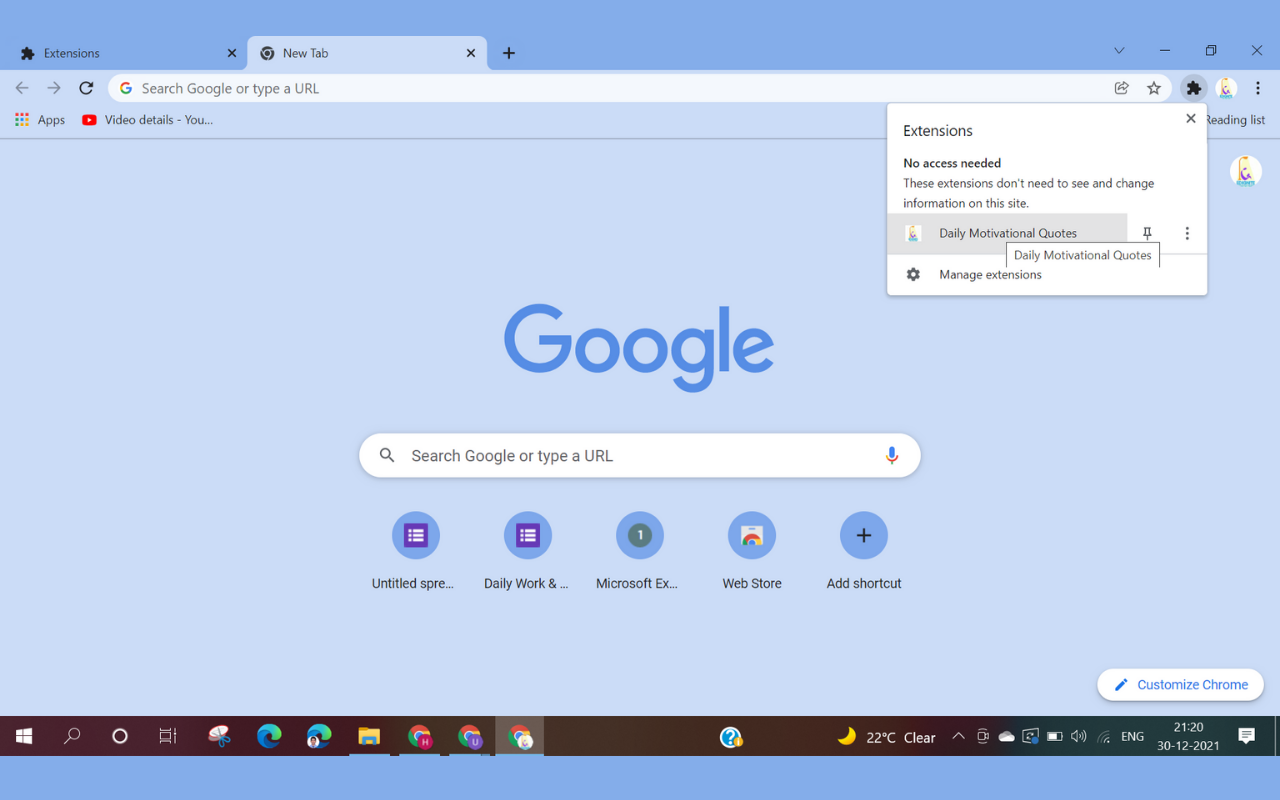Viewport: 1280px width, 800px height.
Task: Open more options for Daily Motivational Quotes
Action: pyautogui.click(x=1187, y=233)
